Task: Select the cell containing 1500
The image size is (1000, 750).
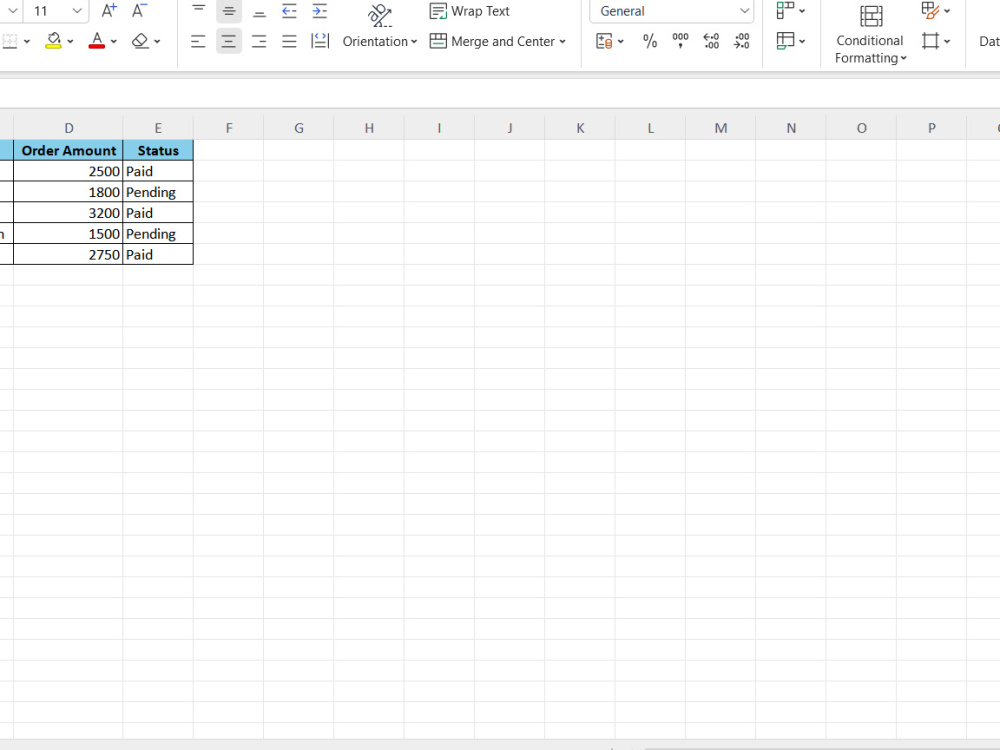Action: pyautogui.click(x=68, y=234)
